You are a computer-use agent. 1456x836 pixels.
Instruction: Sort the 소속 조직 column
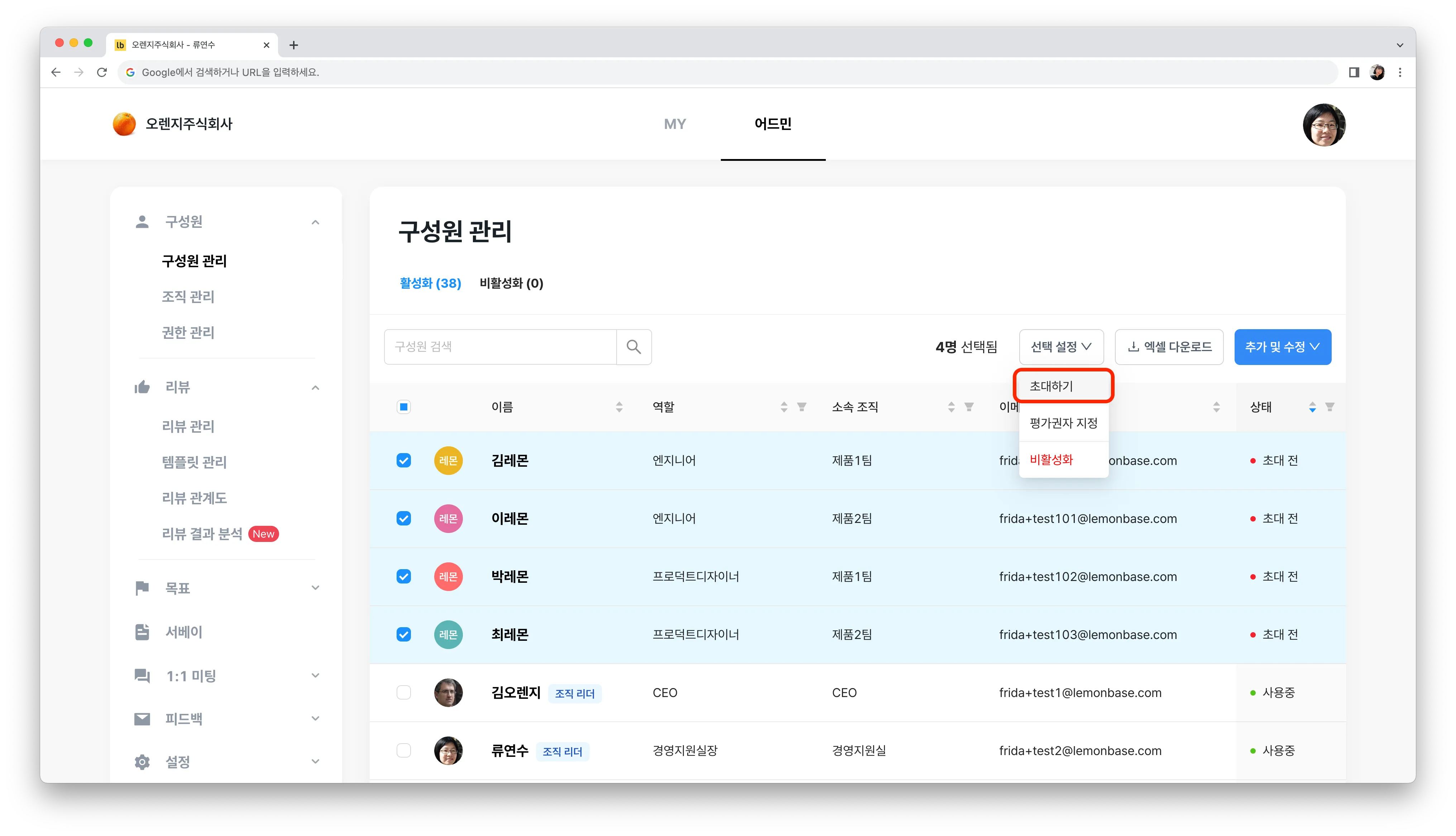(951, 407)
